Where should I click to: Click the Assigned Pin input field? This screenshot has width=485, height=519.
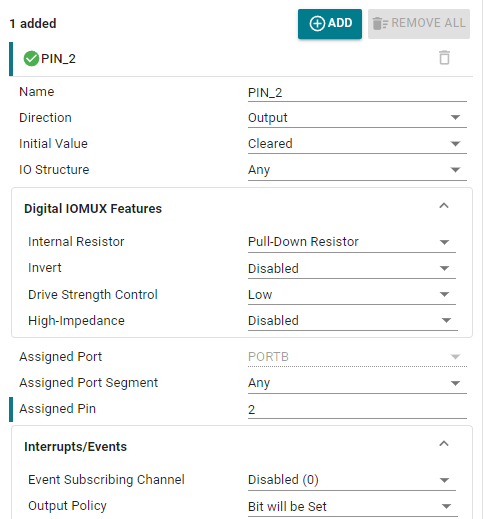(x=357, y=409)
